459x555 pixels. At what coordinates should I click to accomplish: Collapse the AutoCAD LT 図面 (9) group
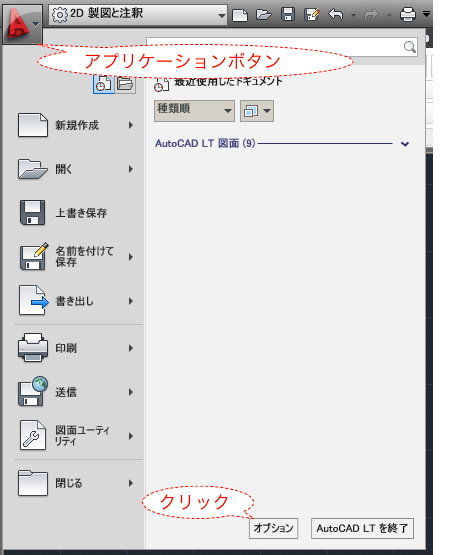(405, 144)
